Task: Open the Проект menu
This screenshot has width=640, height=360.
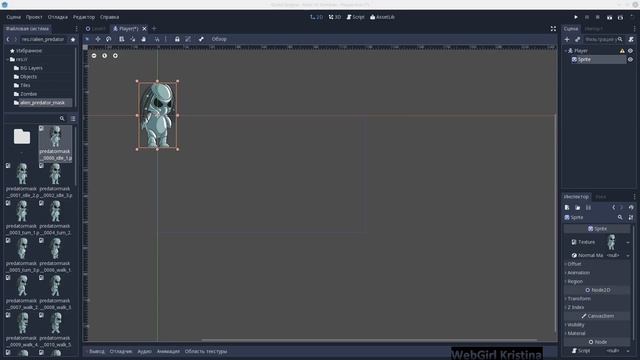Action: pos(34,17)
